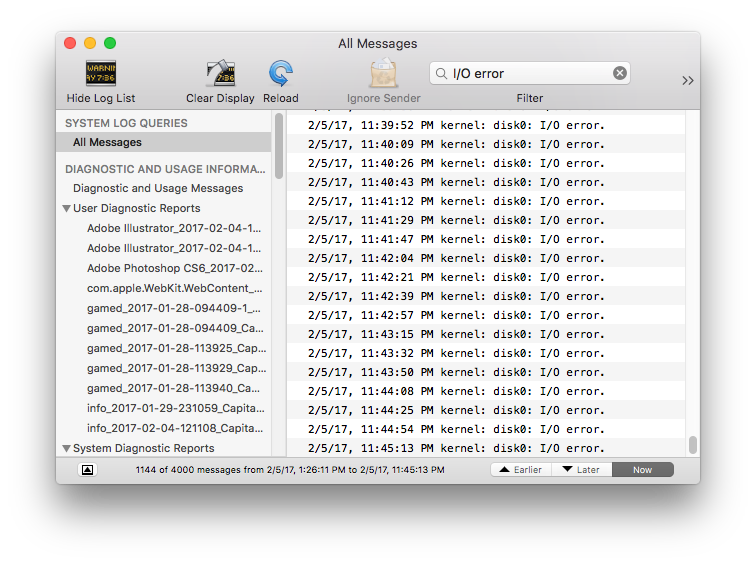Viewport: 756px width, 564px height.
Task: Click the 1144 of 4000 messages status text
Action: click(x=290, y=470)
